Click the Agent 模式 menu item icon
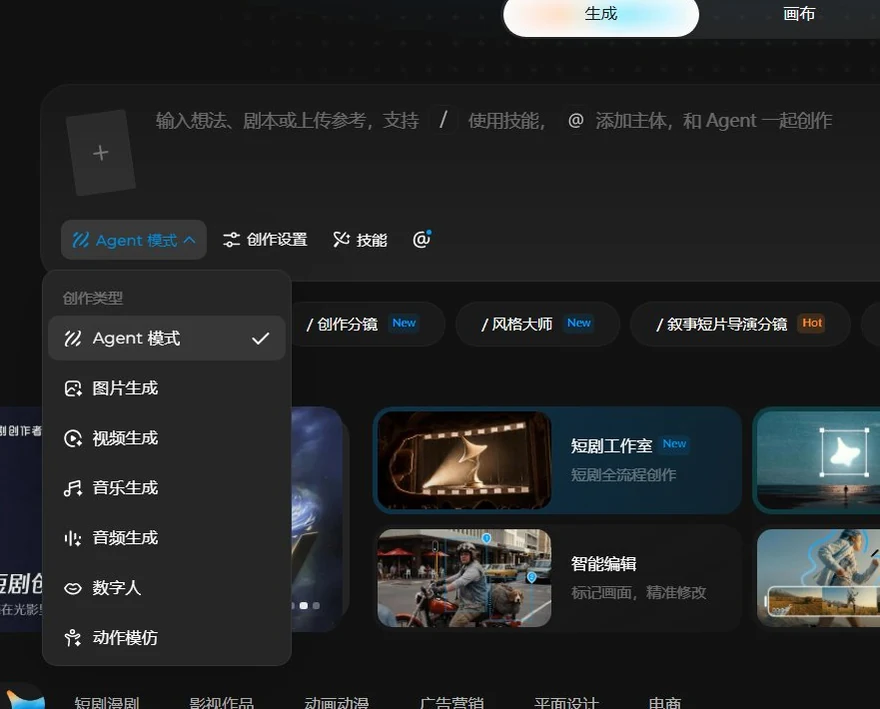Image resolution: width=880 pixels, height=709 pixels. (x=73, y=339)
